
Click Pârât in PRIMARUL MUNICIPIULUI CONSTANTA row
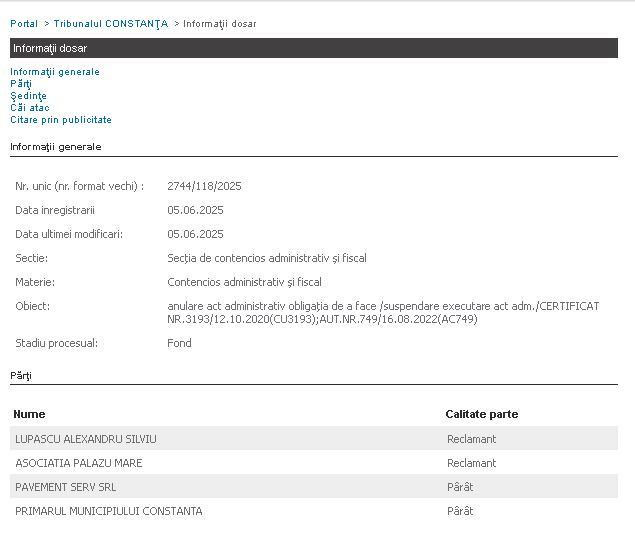tap(460, 511)
